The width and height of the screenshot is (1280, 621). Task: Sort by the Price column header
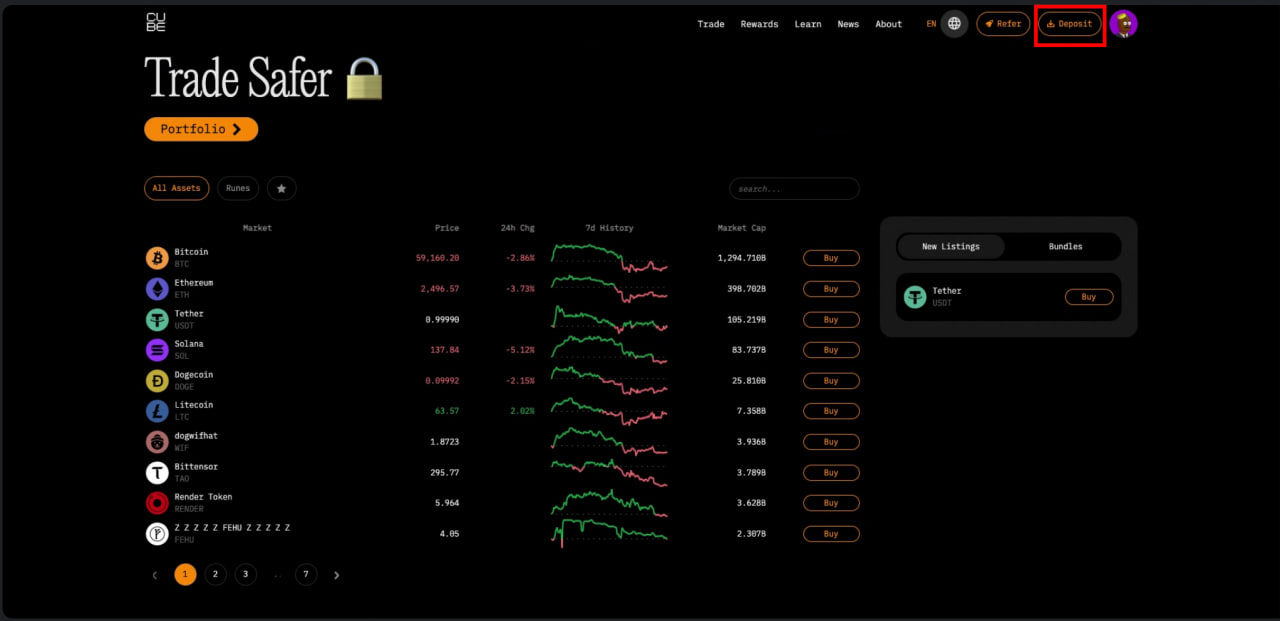click(447, 228)
